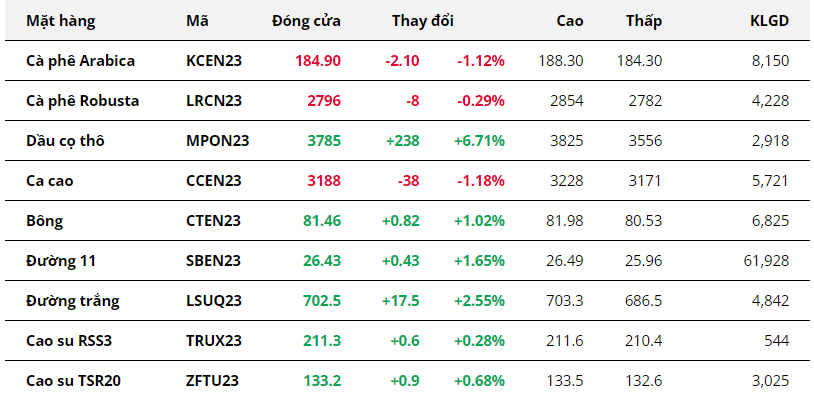Click Cao su RSS3 name
Viewport: 814px width, 398px height.
pyautogui.click(x=69, y=340)
